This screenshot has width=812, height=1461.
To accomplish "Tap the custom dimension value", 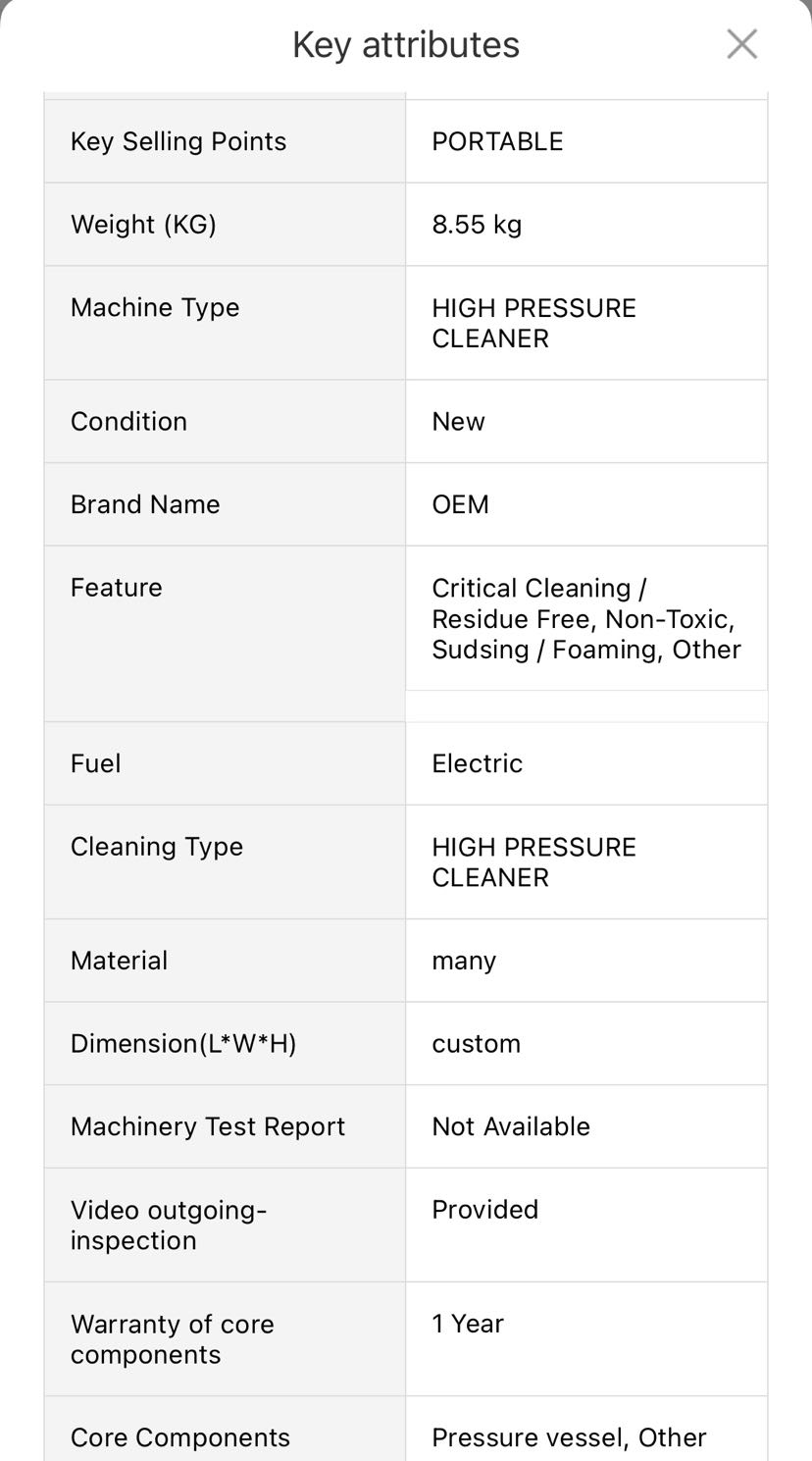I will [476, 1043].
